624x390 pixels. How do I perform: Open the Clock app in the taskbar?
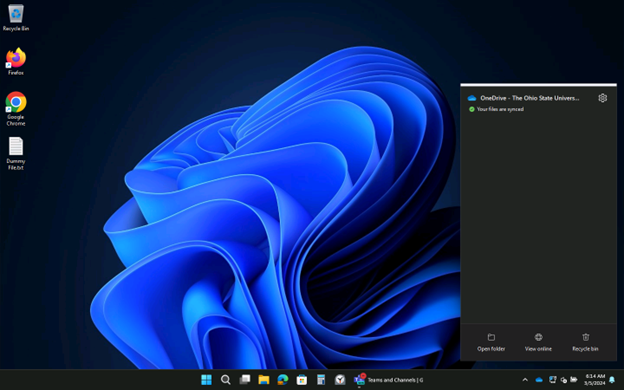click(x=340, y=380)
